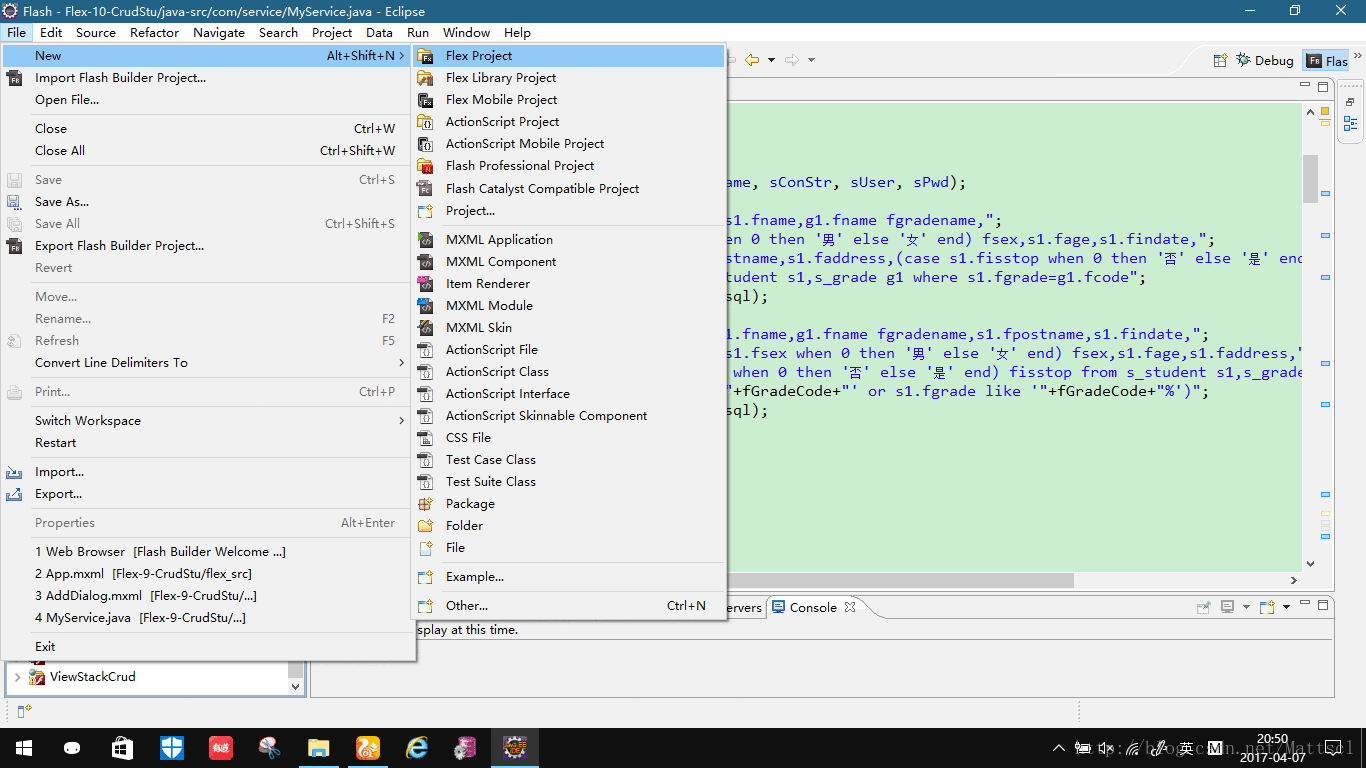The image size is (1366, 768).
Task: Open the forward navigation history dropdown
Action: 811,60
